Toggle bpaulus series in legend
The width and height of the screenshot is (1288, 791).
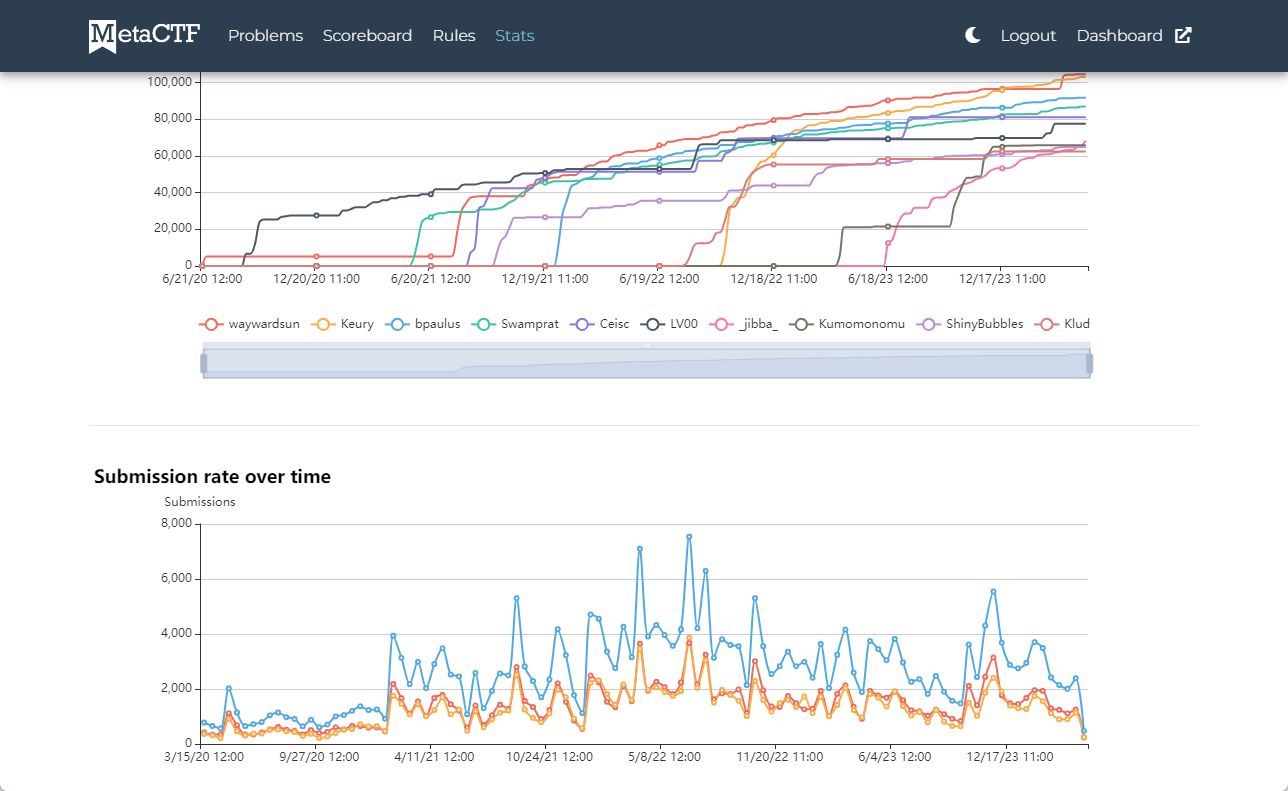[x=423, y=324]
